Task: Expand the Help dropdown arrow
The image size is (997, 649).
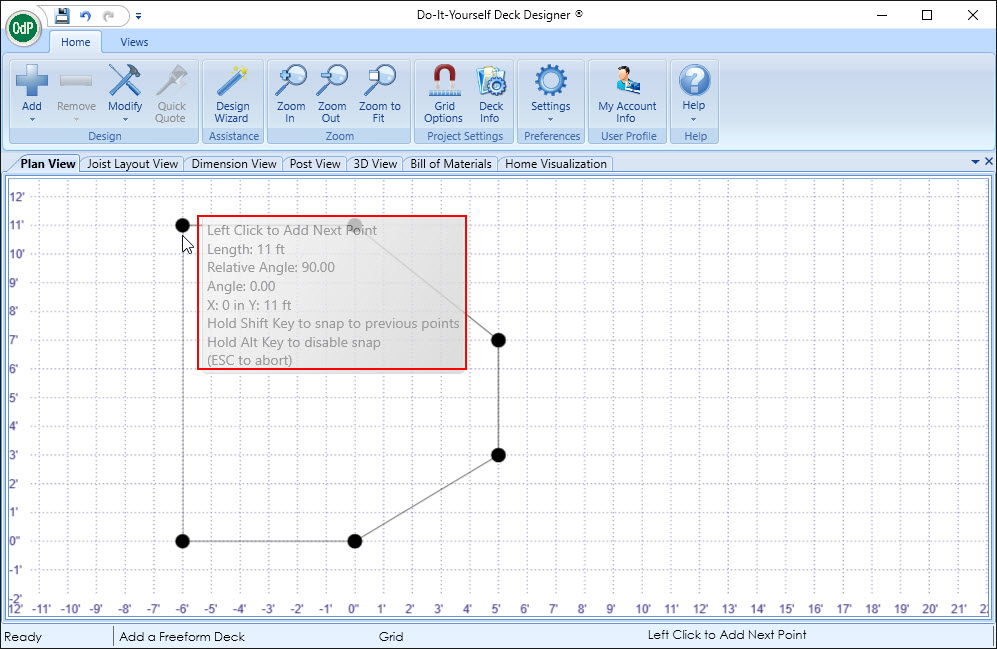Action: tap(694, 119)
